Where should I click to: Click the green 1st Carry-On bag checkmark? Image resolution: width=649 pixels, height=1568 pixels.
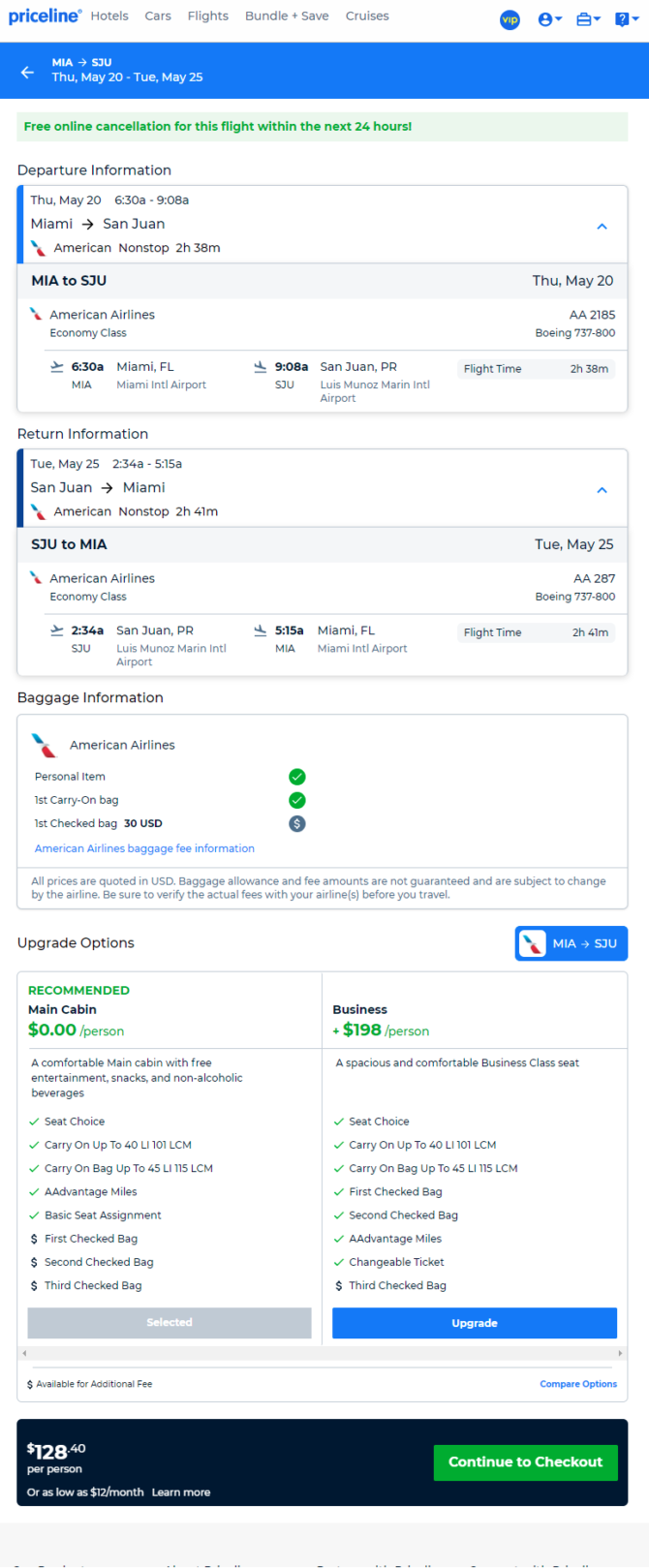(297, 800)
